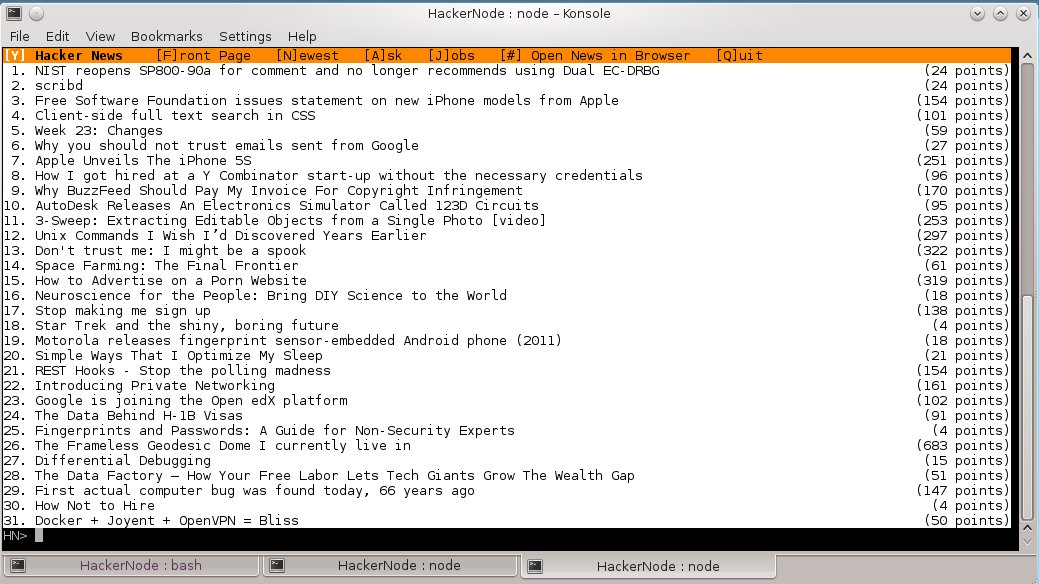Click the [A]sk option
This screenshot has height=584, width=1039.
[x=383, y=56]
